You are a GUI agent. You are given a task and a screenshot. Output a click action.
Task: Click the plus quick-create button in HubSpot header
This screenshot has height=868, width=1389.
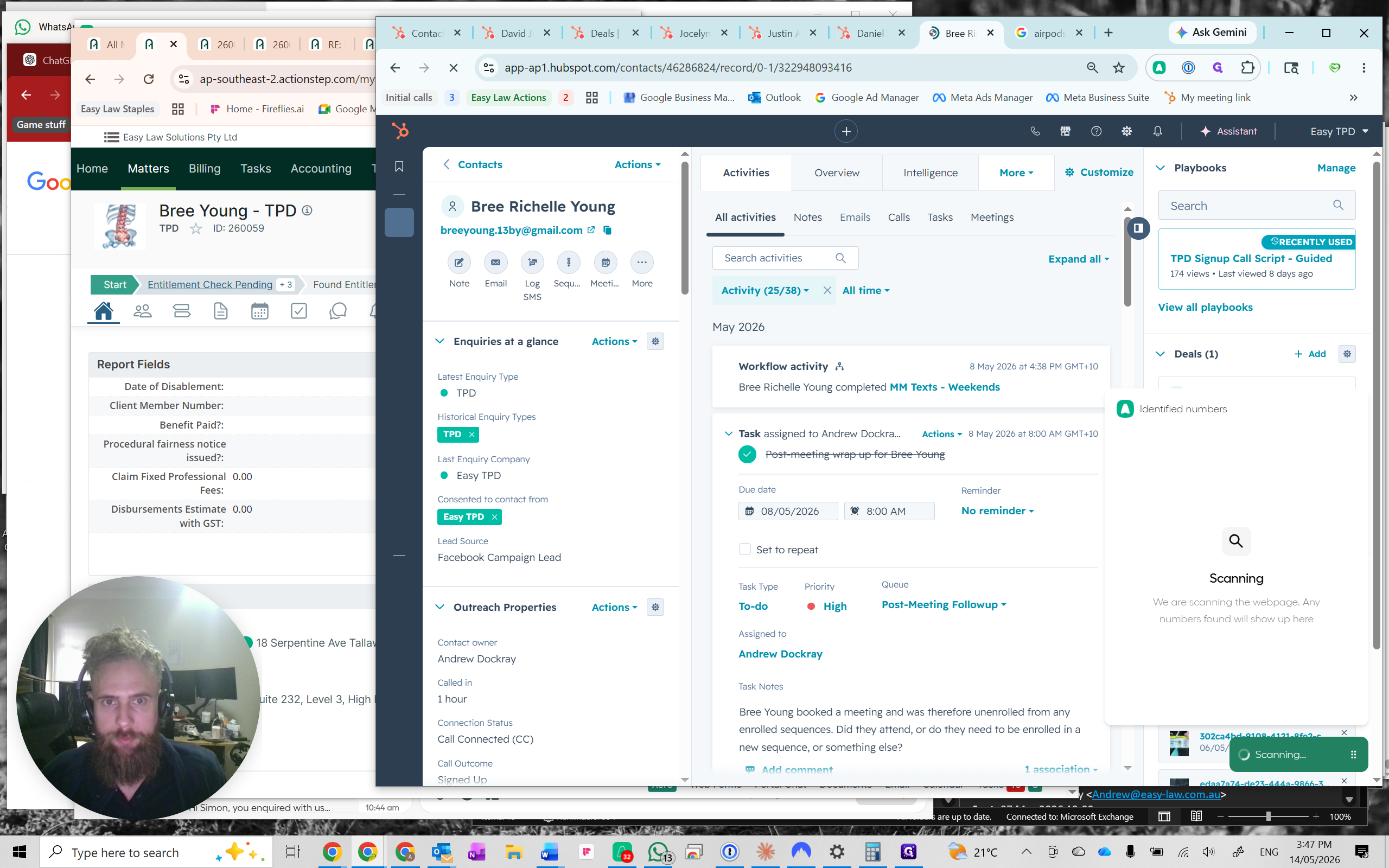click(846, 131)
